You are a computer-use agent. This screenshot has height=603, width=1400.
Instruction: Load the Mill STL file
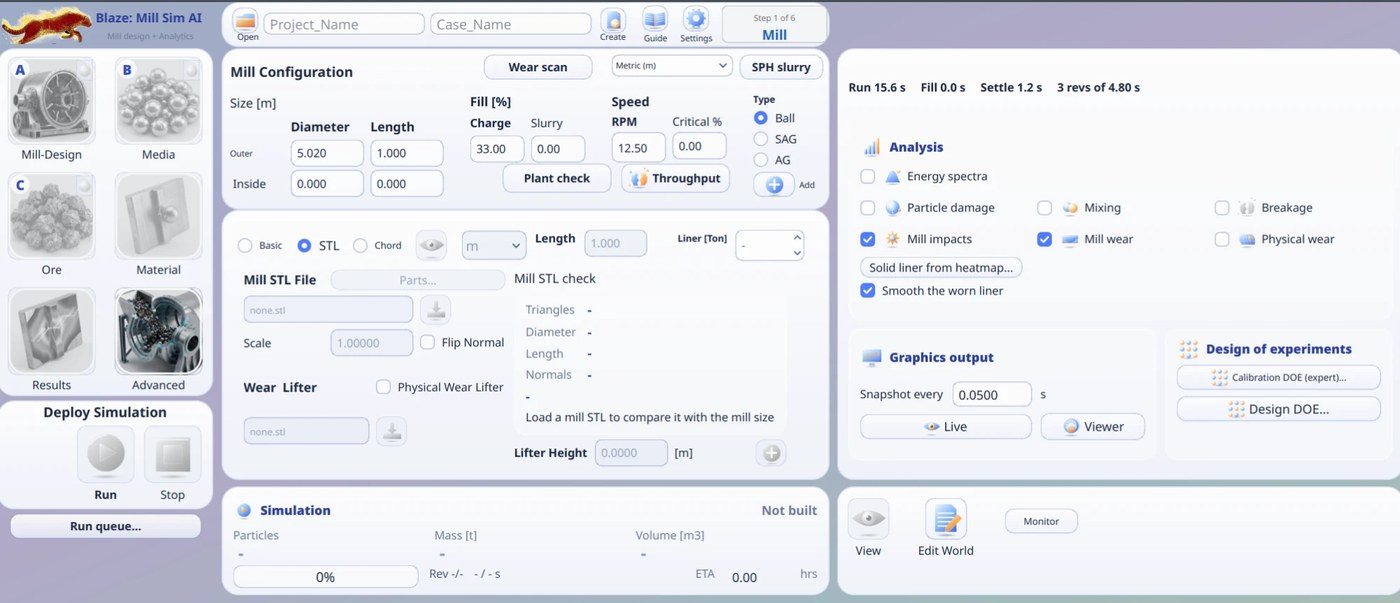coord(436,310)
